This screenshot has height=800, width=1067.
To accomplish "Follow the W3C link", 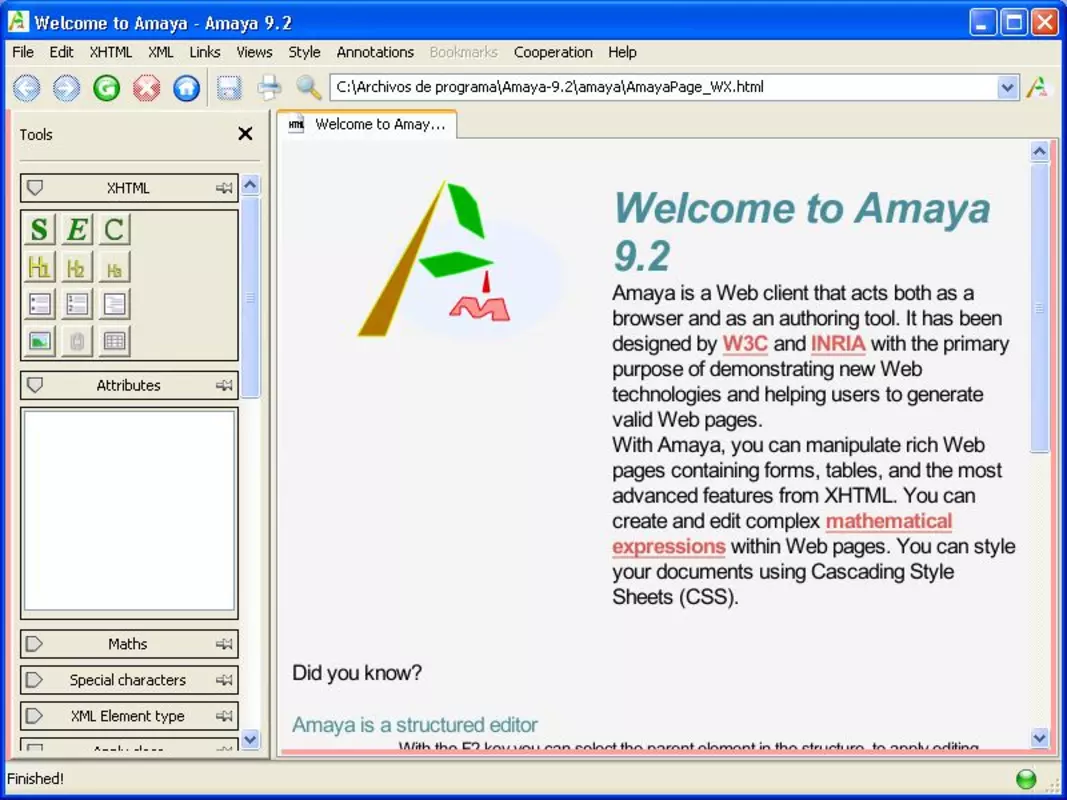I will pyautogui.click(x=745, y=344).
